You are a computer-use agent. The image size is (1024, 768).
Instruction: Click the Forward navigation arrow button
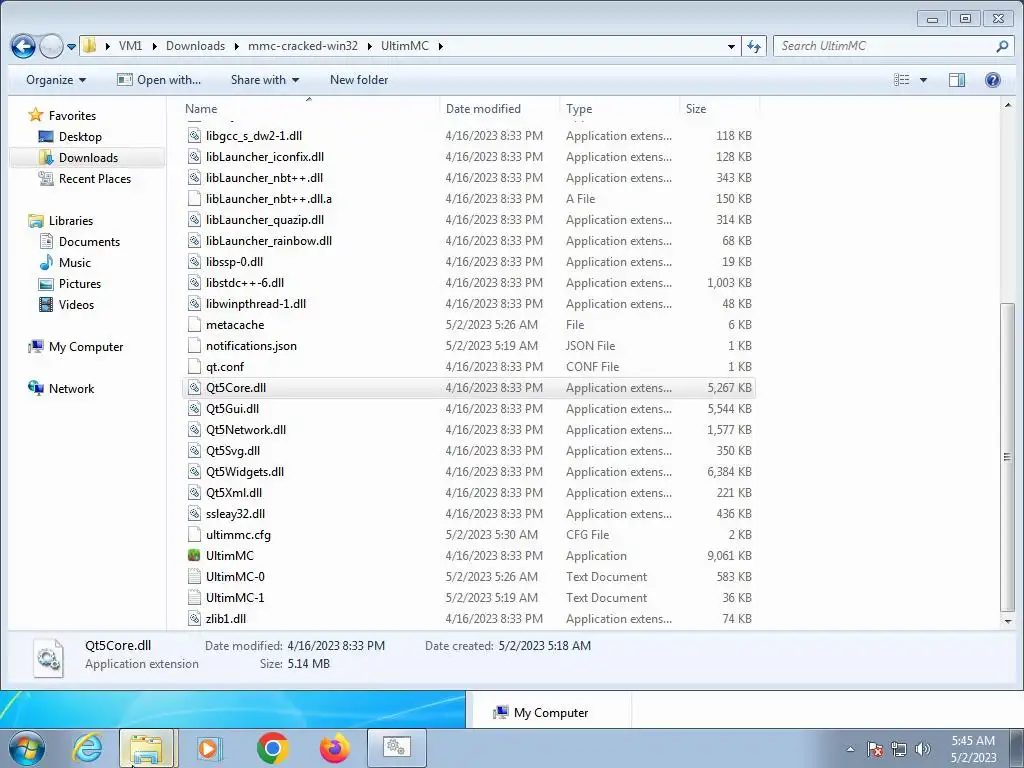click(x=51, y=46)
